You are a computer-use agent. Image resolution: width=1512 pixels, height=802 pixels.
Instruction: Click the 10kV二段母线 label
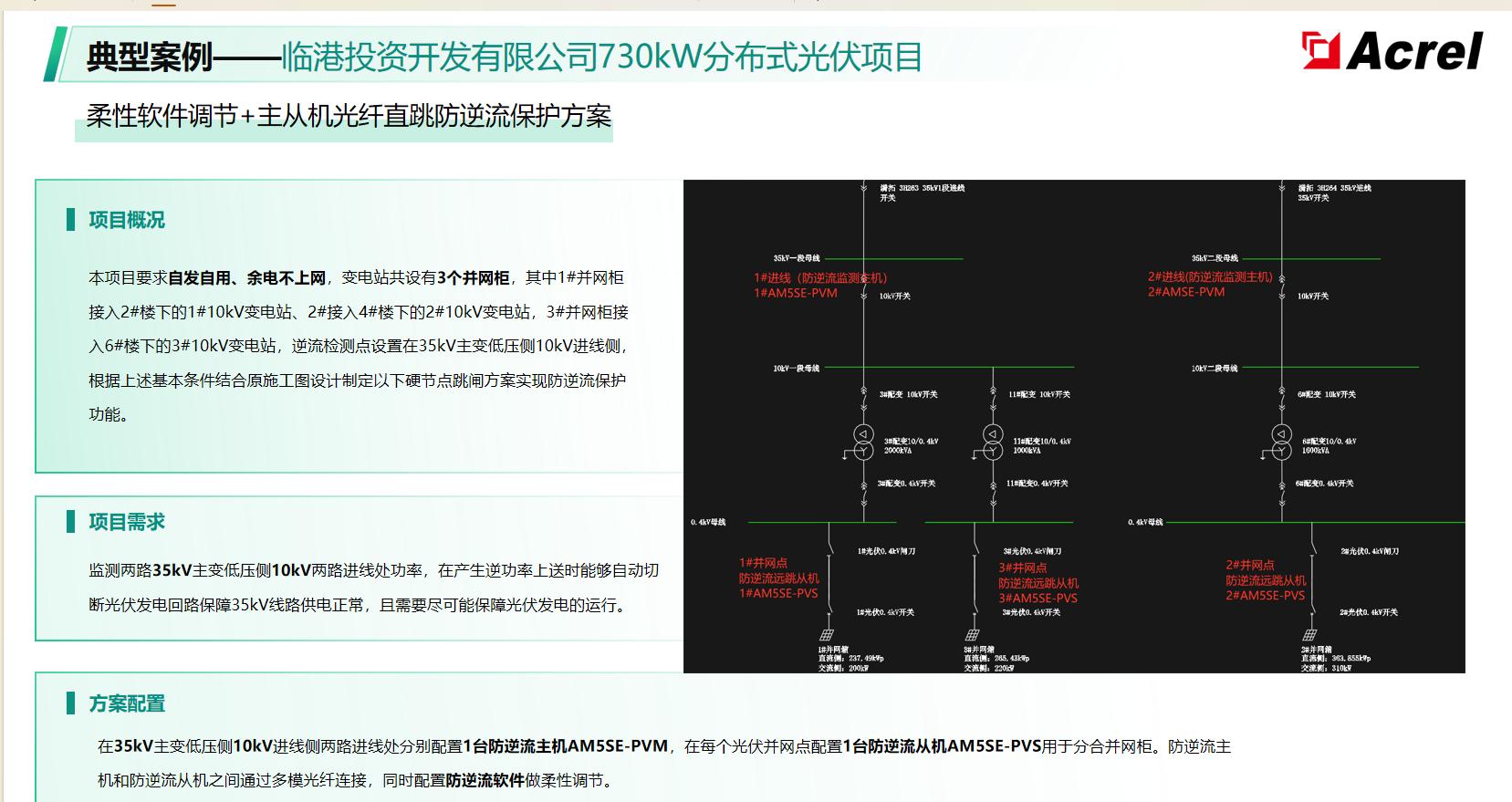click(1215, 369)
